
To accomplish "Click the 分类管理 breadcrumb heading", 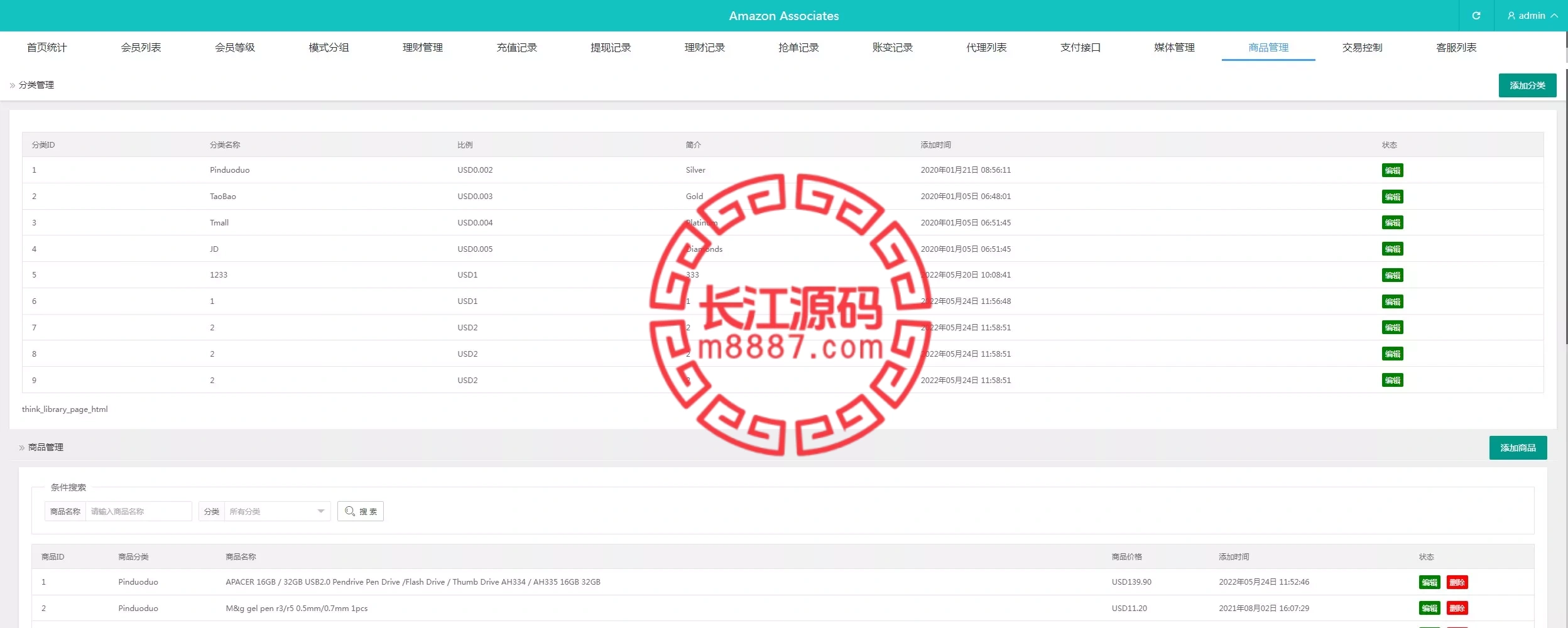I will point(36,85).
